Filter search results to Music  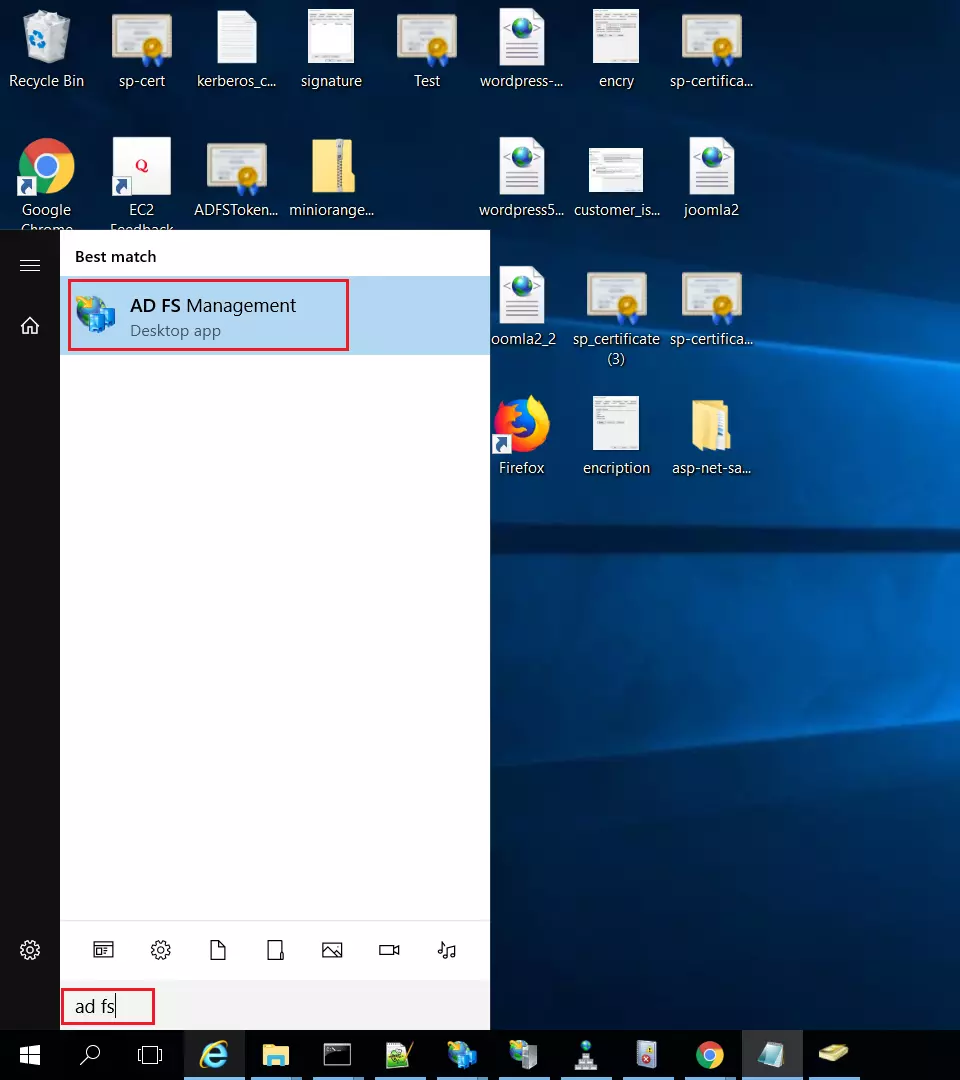pos(446,950)
